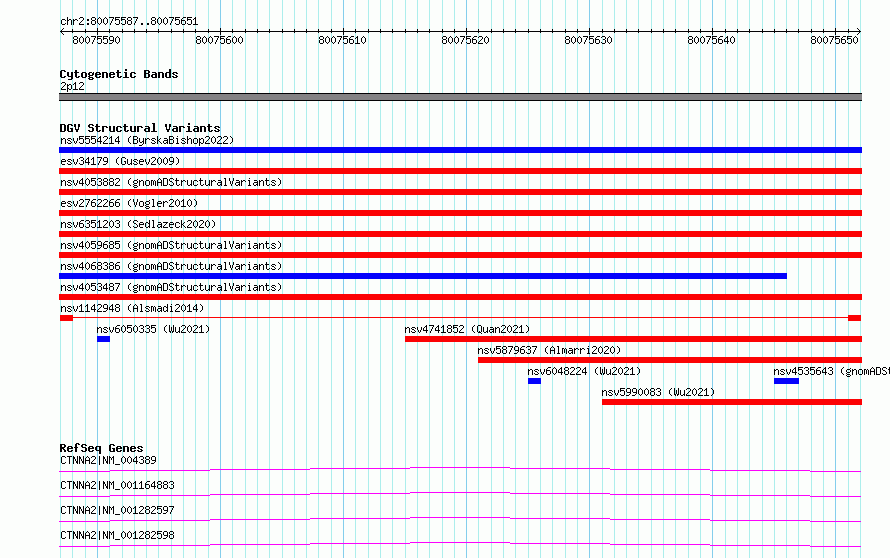Select the nsv4068386 blue variant bar
The height and width of the screenshot is (558, 890).
pyautogui.click(x=423, y=276)
